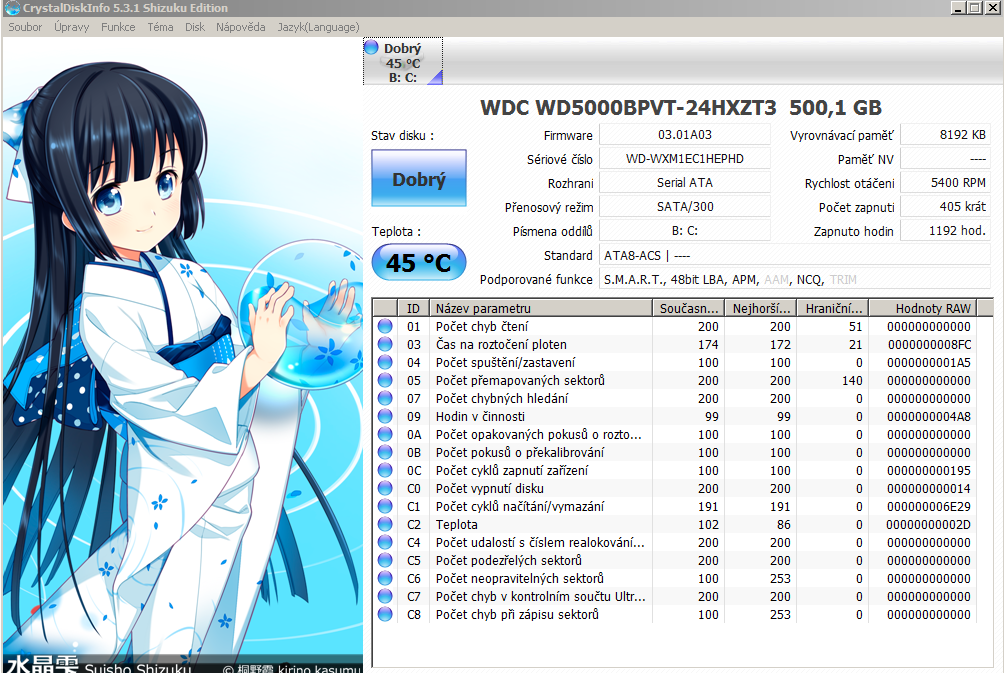The width and height of the screenshot is (1004, 673).
Task: Click the empty Paměť NV field
Action: (x=946, y=159)
